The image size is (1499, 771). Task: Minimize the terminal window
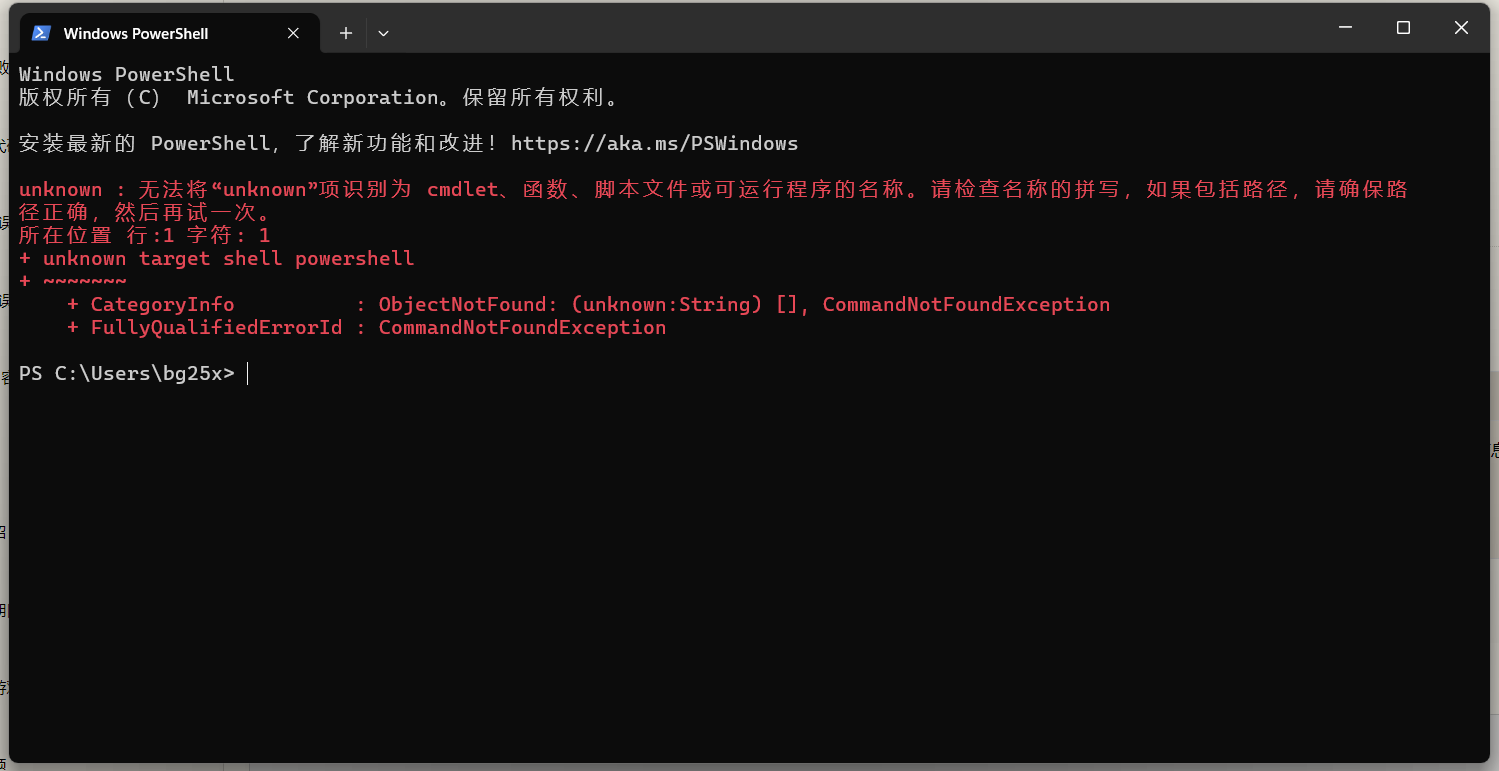coord(1346,28)
